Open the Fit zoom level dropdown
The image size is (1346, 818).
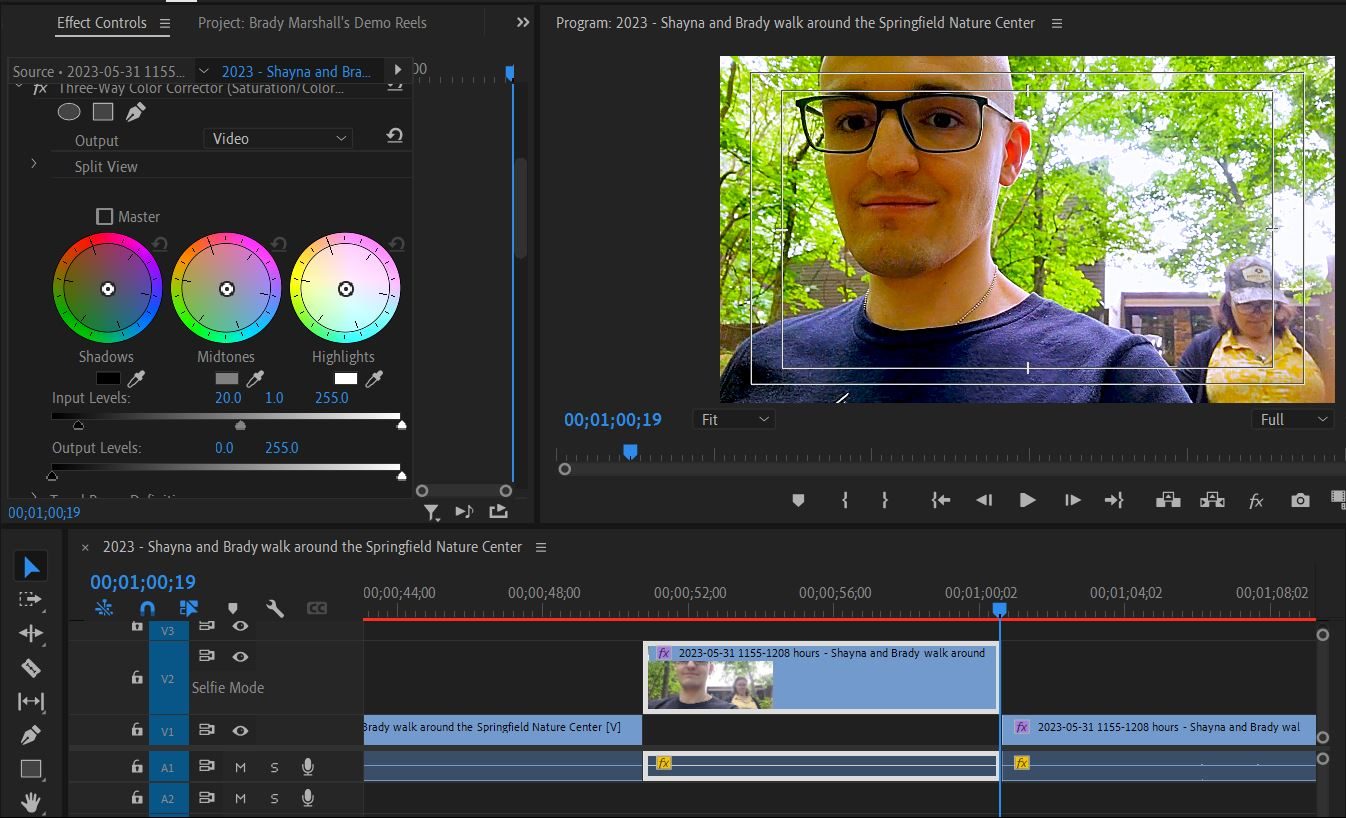[735, 420]
